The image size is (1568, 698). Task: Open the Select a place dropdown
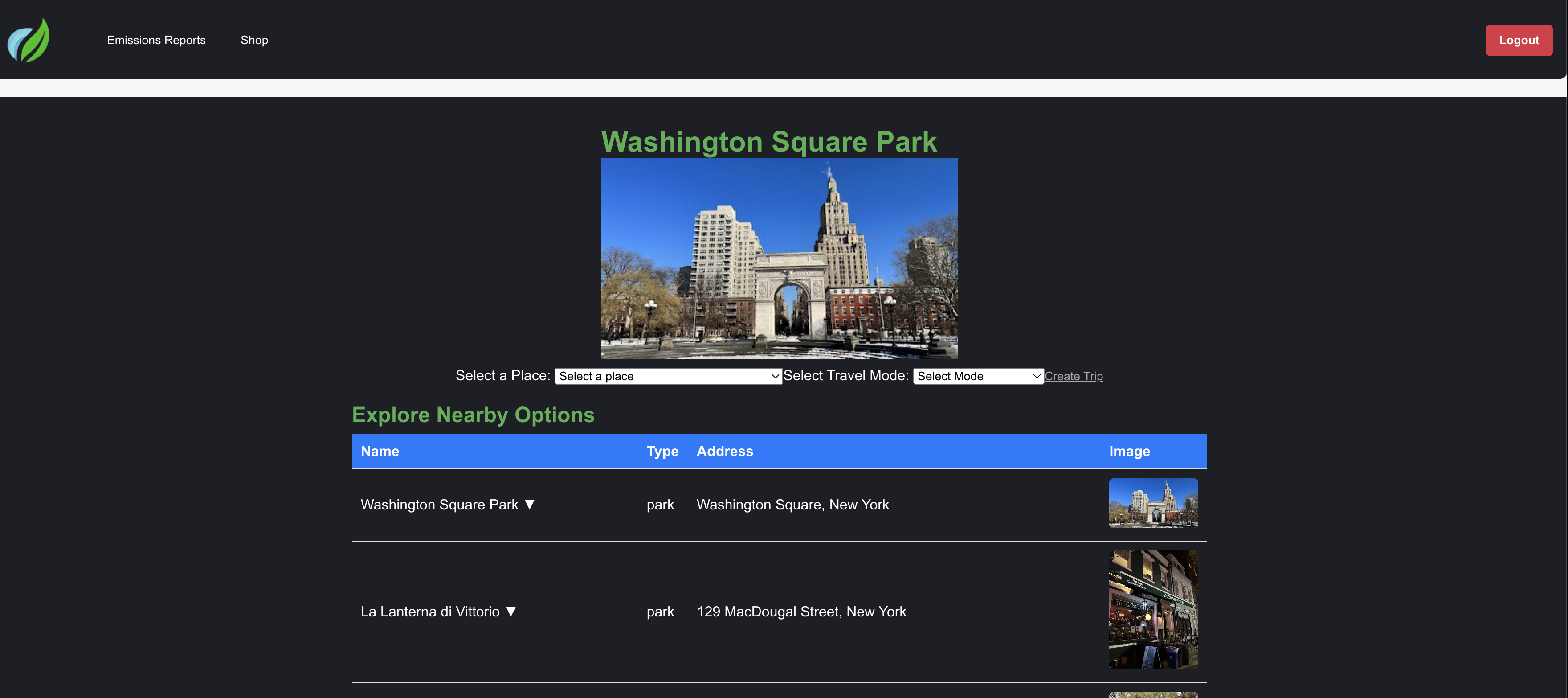[668, 376]
